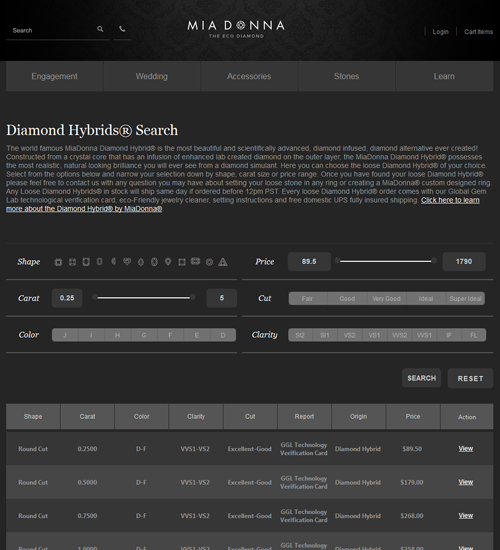
Task: Select the narrow Baguette shape icon
Action: click(x=100, y=261)
